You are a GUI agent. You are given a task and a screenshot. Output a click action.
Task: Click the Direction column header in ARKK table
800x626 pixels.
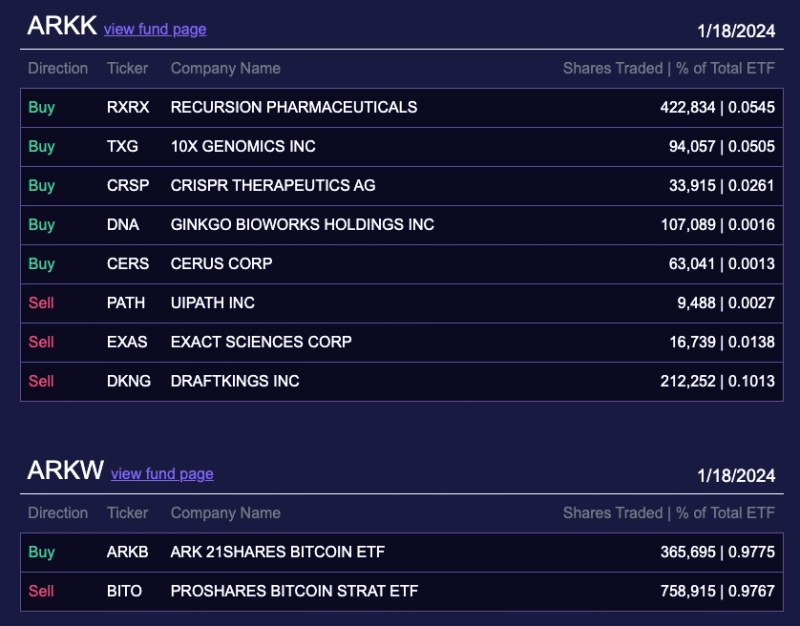click(58, 68)
